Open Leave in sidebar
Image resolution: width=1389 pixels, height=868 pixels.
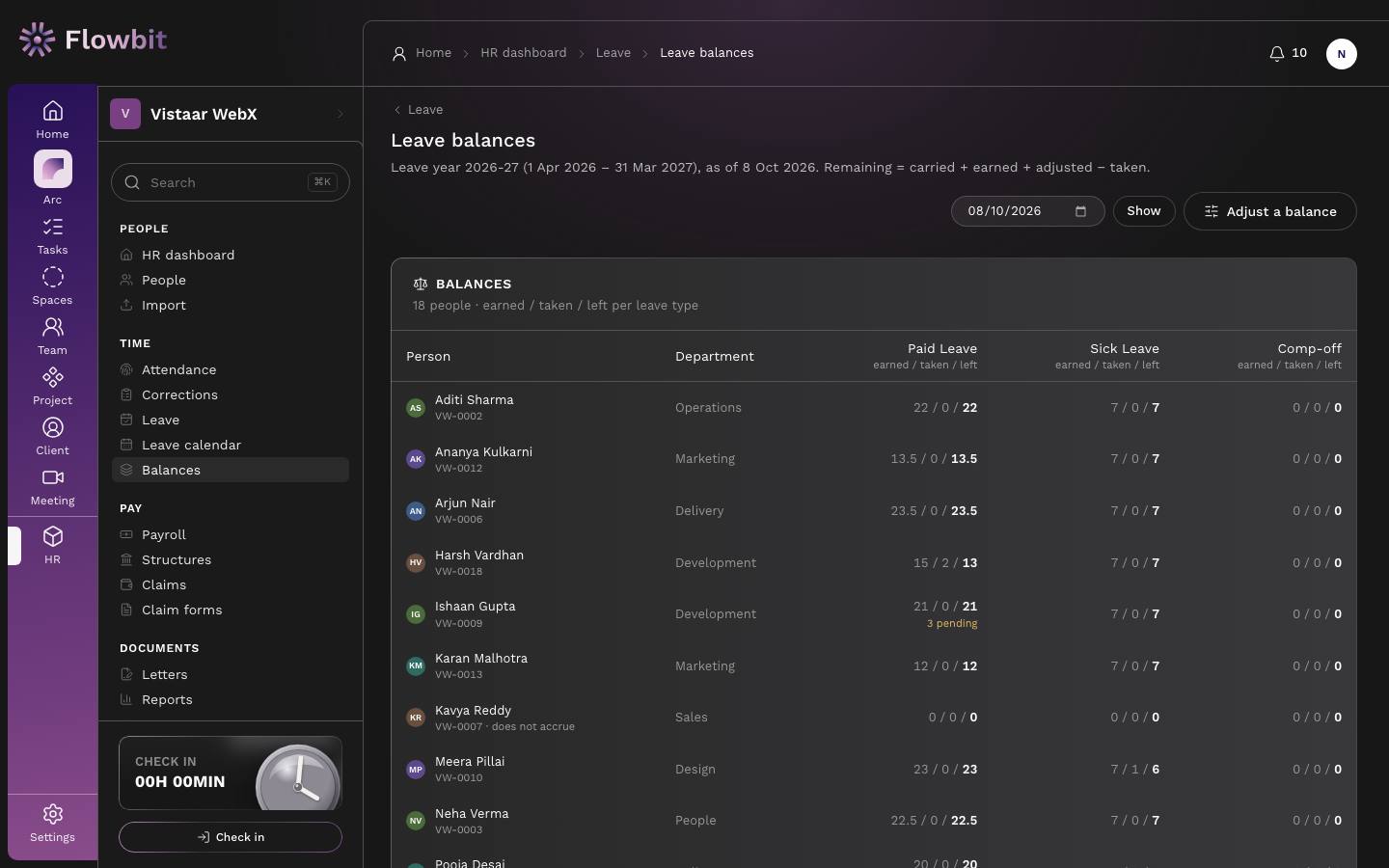231,420
